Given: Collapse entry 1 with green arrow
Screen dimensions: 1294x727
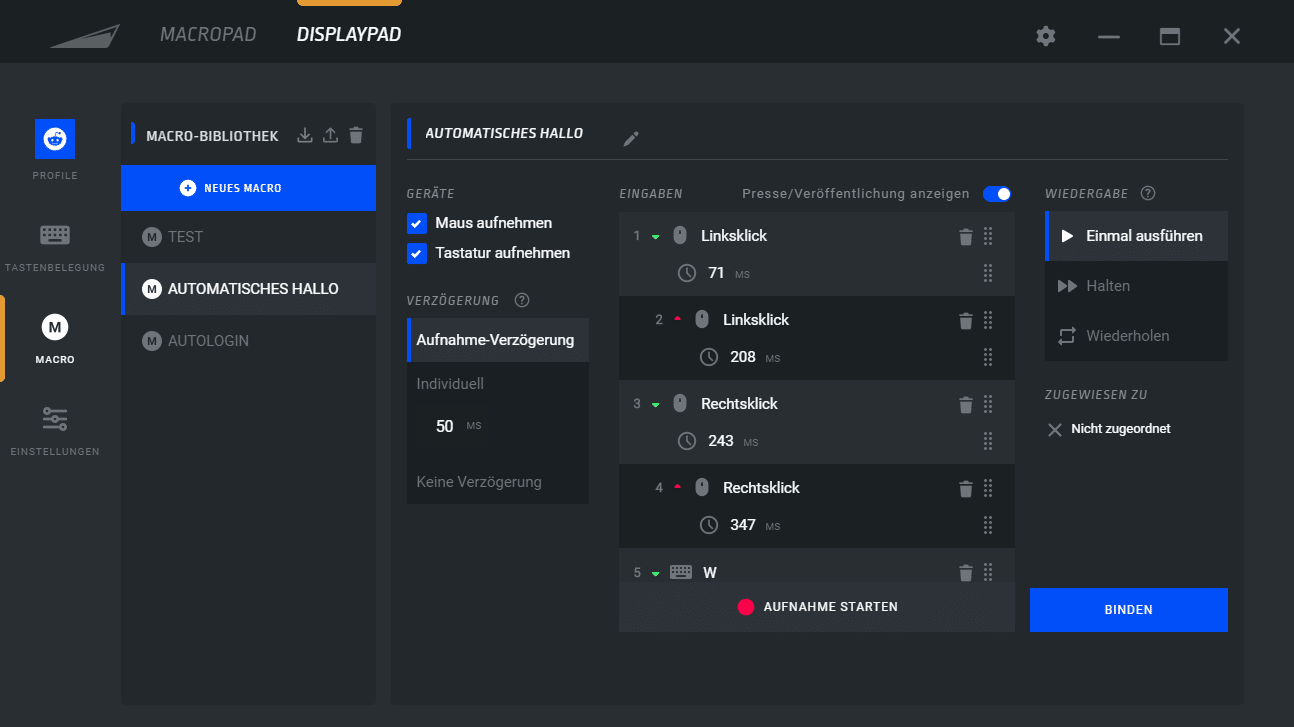Looking at the screenshot, I should point(656,237).
